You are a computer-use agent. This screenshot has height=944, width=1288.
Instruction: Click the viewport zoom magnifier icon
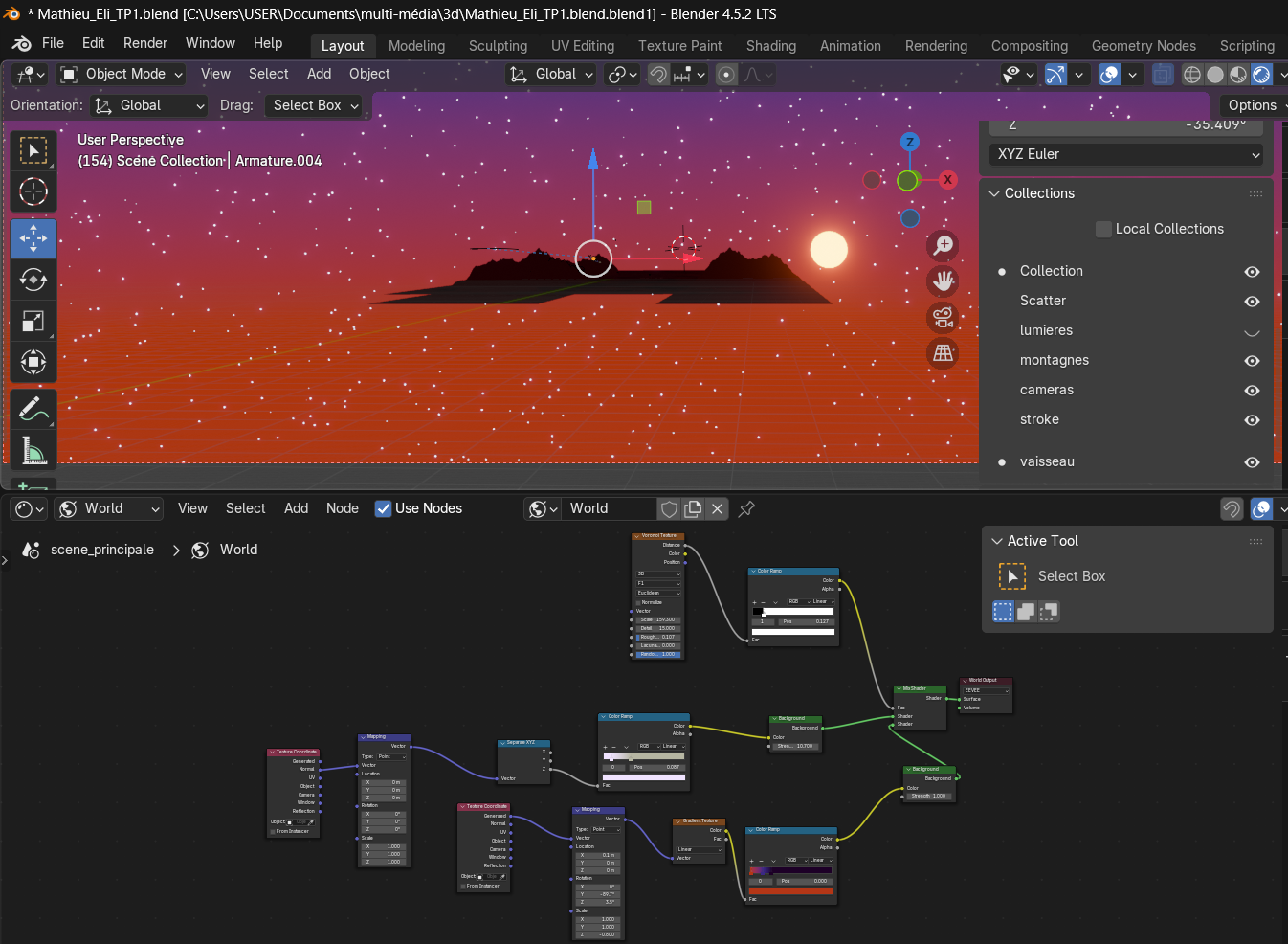[x=944, y=245]
